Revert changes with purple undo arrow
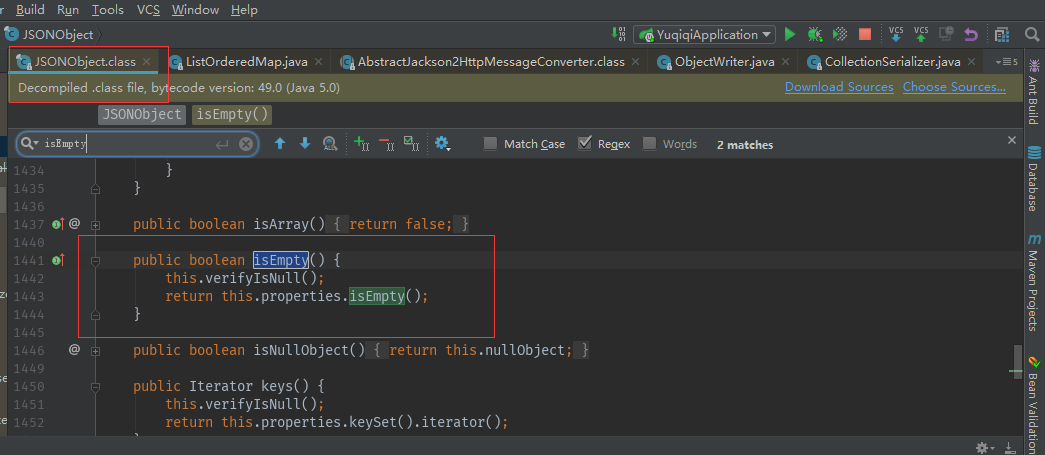The image size is (1045, 455). 971,34
